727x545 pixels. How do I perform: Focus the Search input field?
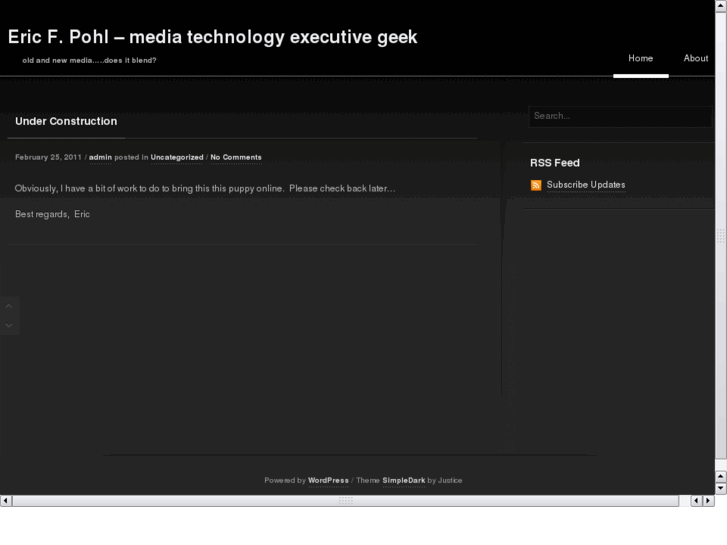(x=620, y=116)
